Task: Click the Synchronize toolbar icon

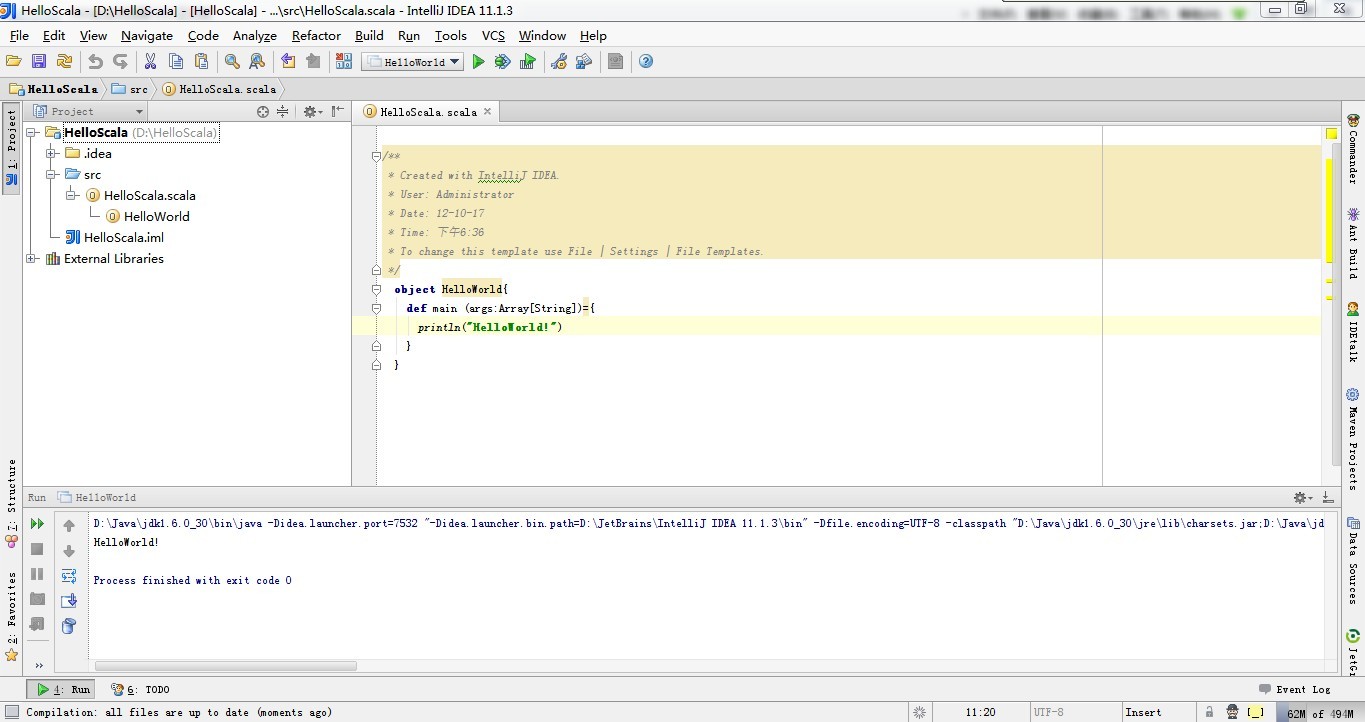Action: point(64,62)
